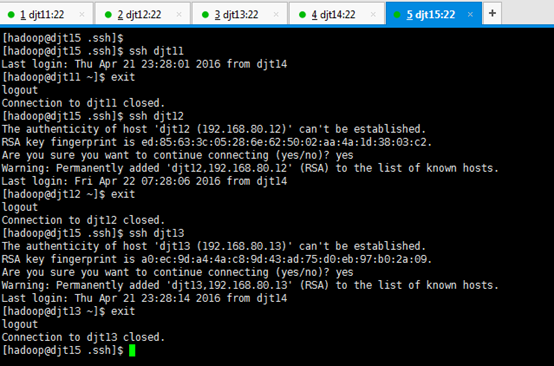Click green status dot on djt12:22 tab
Image resolution: width=554 pixels, height=366 pixels.
coord(108,14)
